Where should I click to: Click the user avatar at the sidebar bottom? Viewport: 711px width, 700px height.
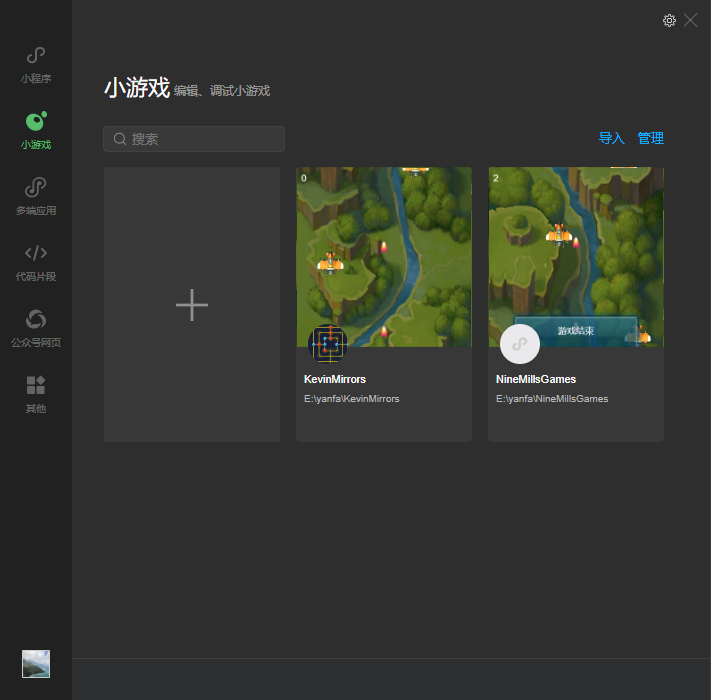(36, 664)
